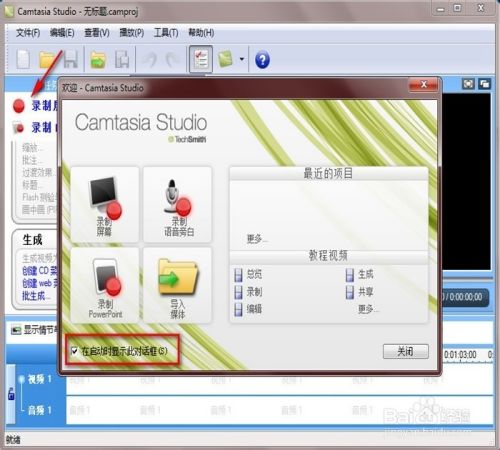This screenshot has width=500, height=450.
Task: Click 创建 web link in 生成 panel
Action: coord(40,283)
